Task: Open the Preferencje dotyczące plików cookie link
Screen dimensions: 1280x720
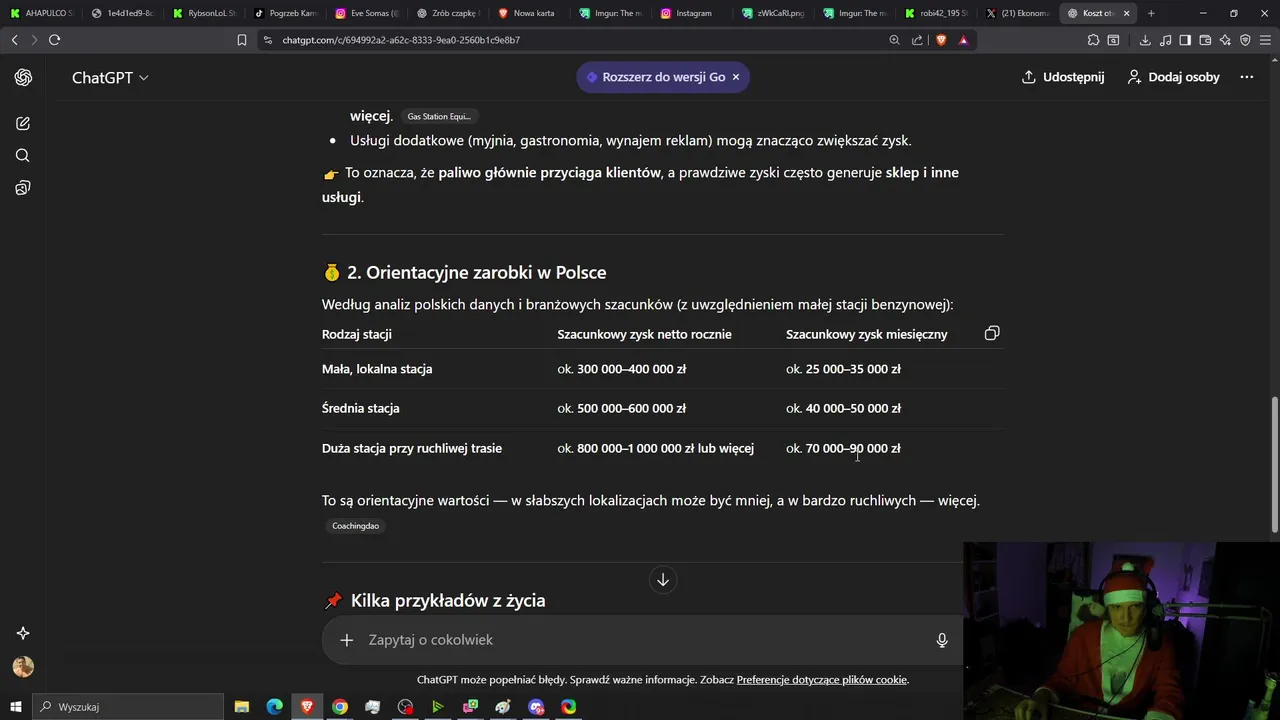Action: pyautogui.click(x=821, y=680)
